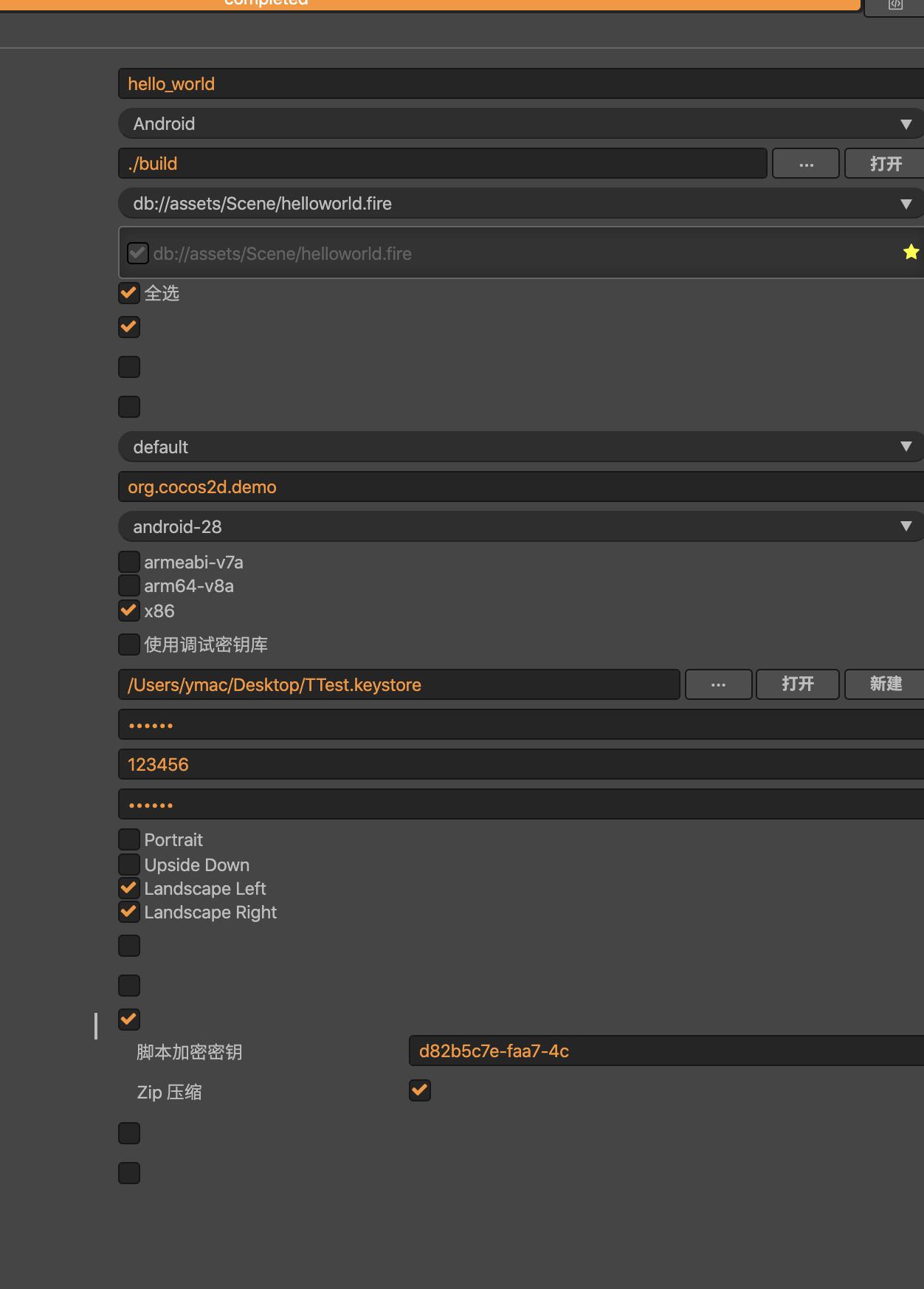Click the password field just above 123456
Screen dimensions: 924x1289
pyautogui.click(x=521, y=724)
